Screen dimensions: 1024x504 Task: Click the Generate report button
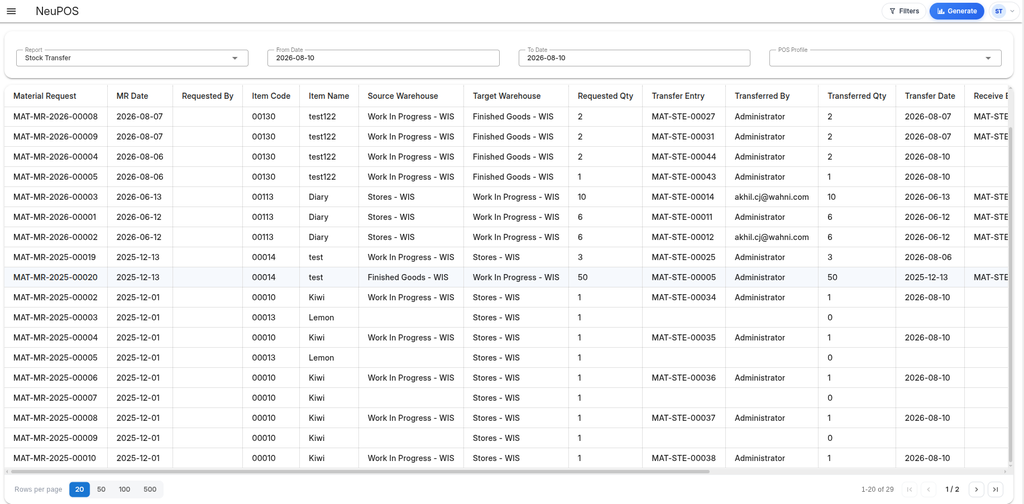(957, 11)
